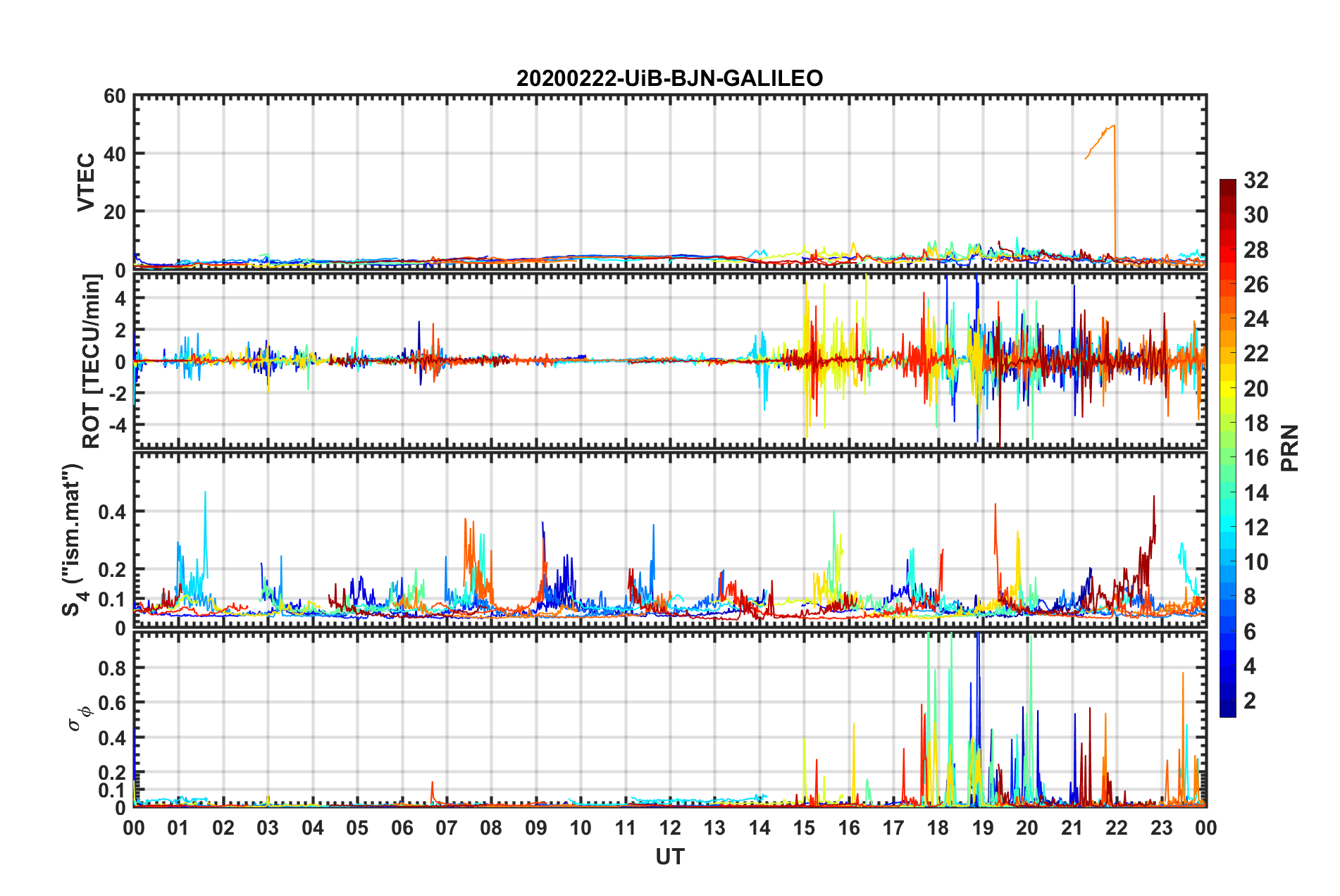
Task: Click colorbar tick label 2
Action: click(x=1249, y=700)
